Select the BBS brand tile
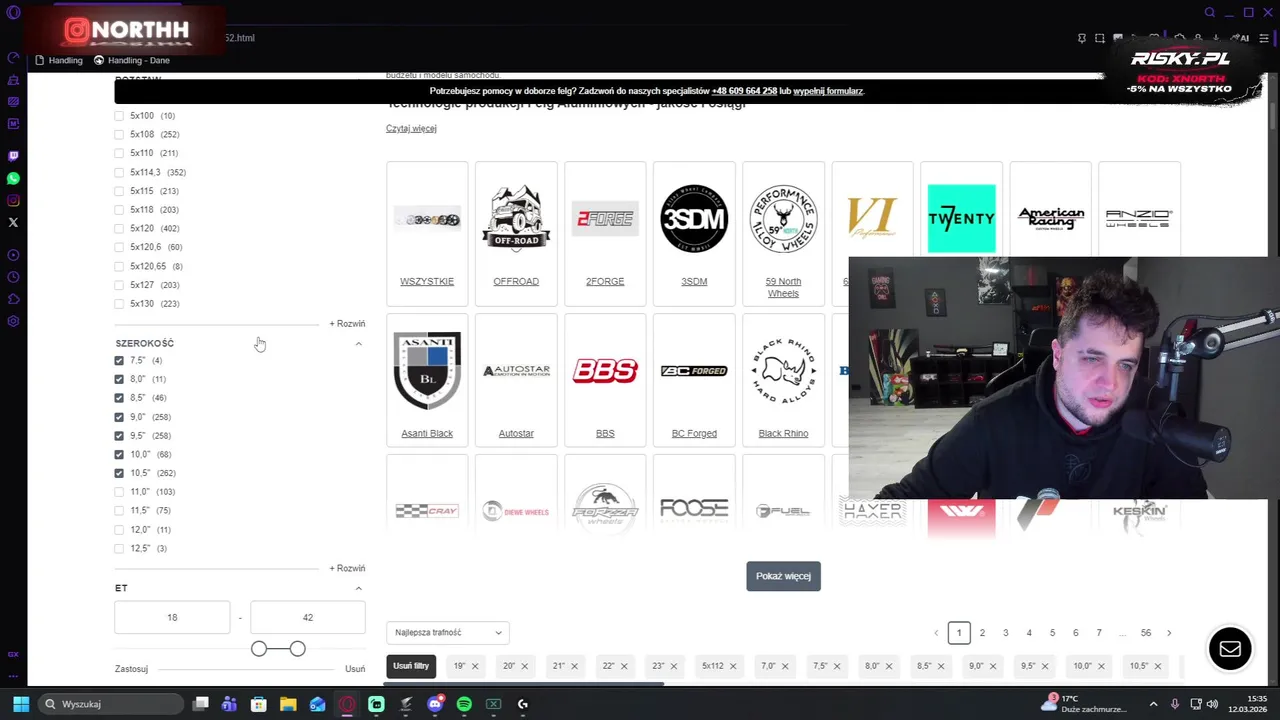 (605, 379)
